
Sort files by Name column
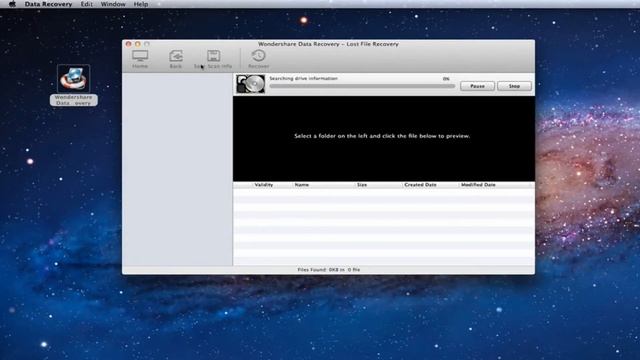pos(302,185)
